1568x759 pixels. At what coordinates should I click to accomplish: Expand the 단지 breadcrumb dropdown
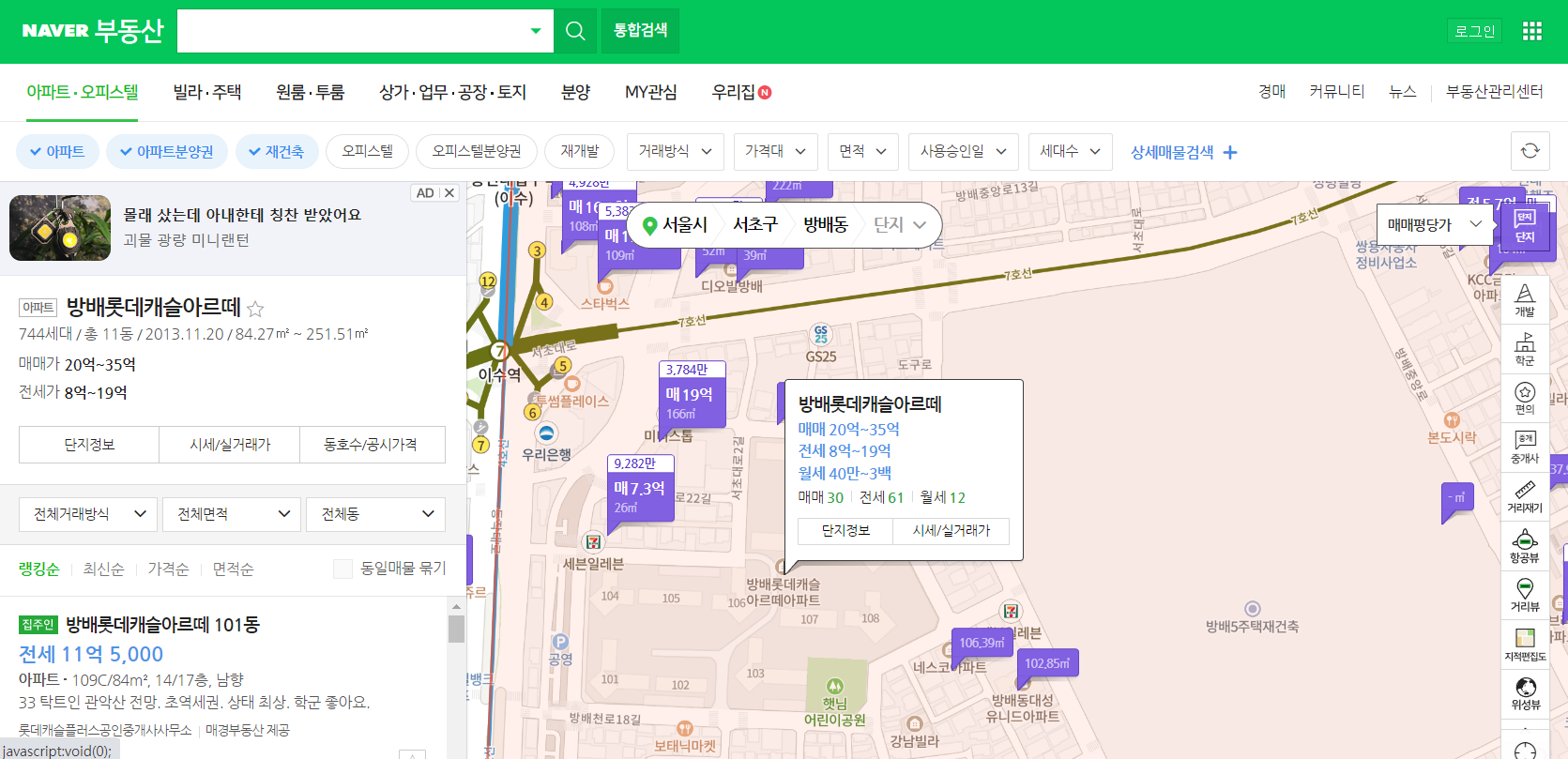click(x=901, y=225)
